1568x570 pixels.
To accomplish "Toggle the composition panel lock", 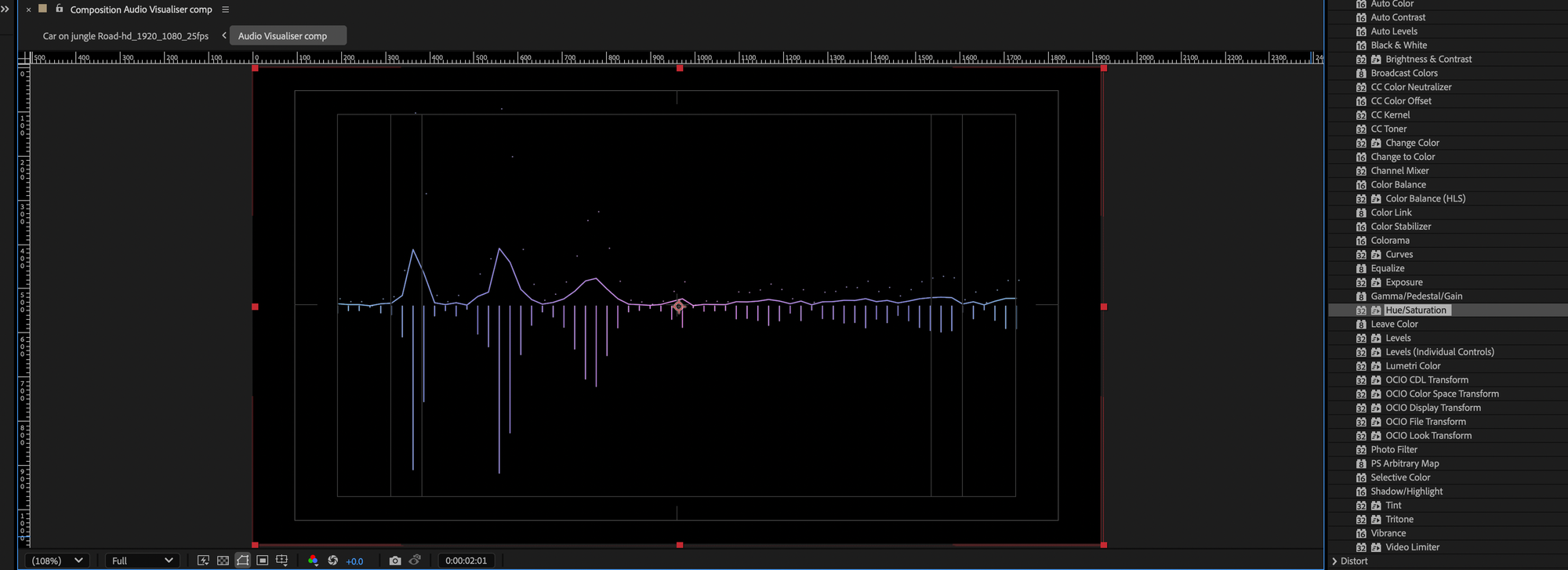I will pyautogui.click(x=59, y=9).
